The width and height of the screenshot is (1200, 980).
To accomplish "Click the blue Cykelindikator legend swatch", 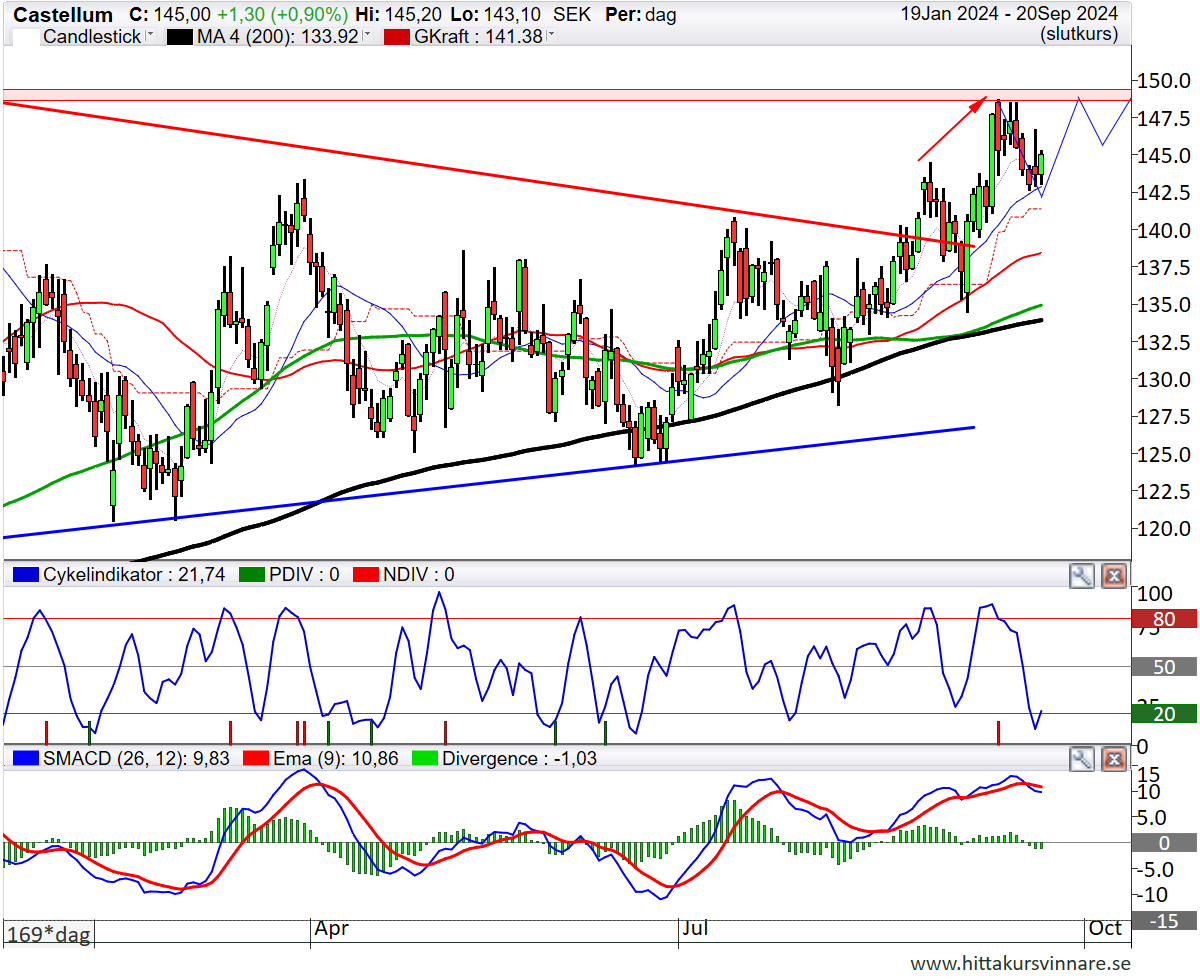I will [25, 575].
